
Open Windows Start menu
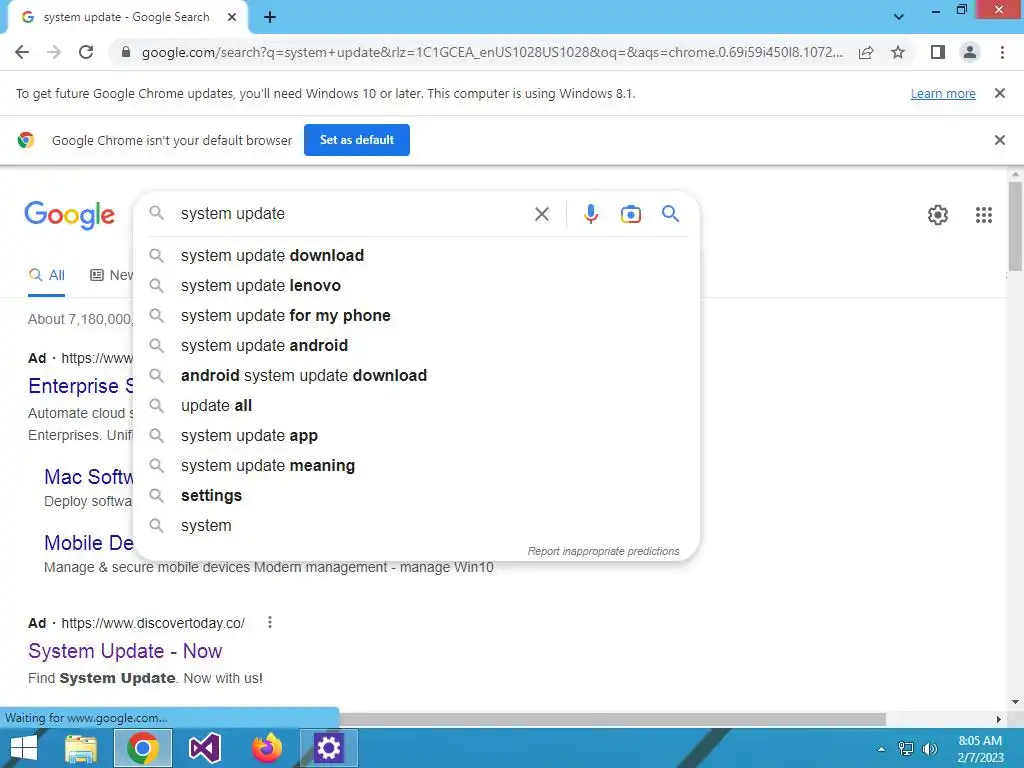(x=24, y=748)
